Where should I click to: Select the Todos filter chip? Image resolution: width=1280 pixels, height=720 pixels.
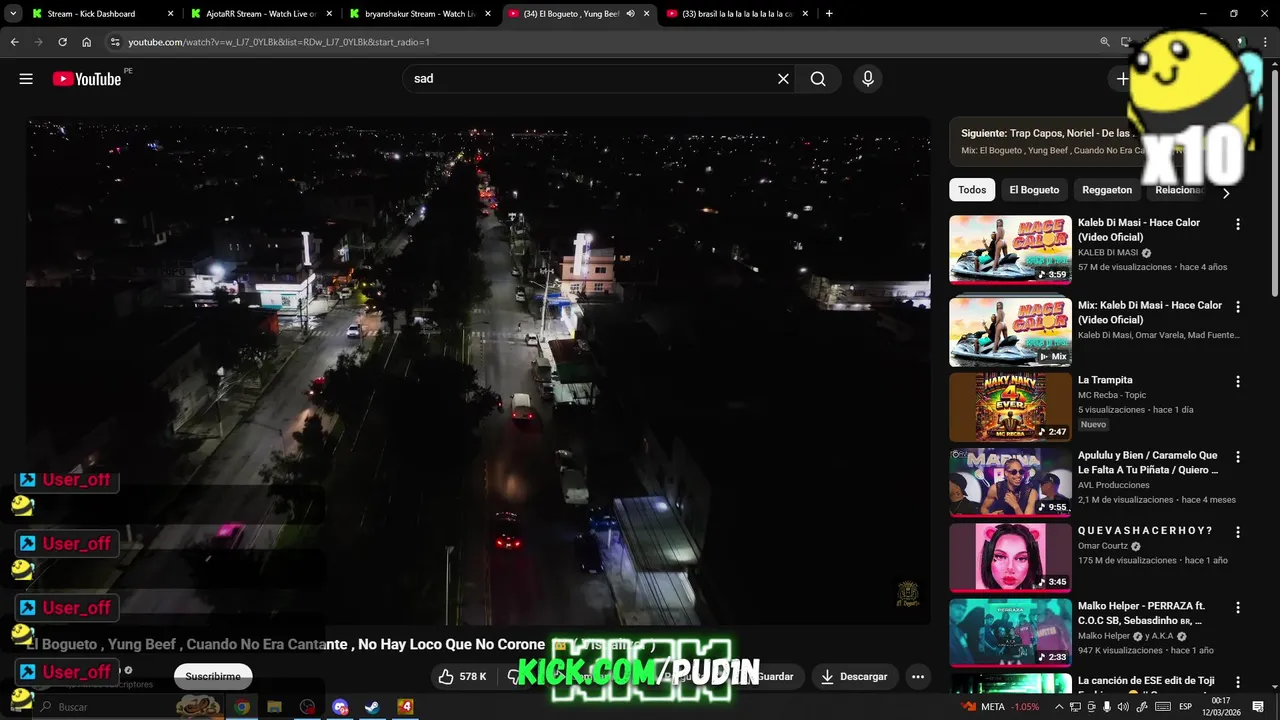[x=972, y=190]
